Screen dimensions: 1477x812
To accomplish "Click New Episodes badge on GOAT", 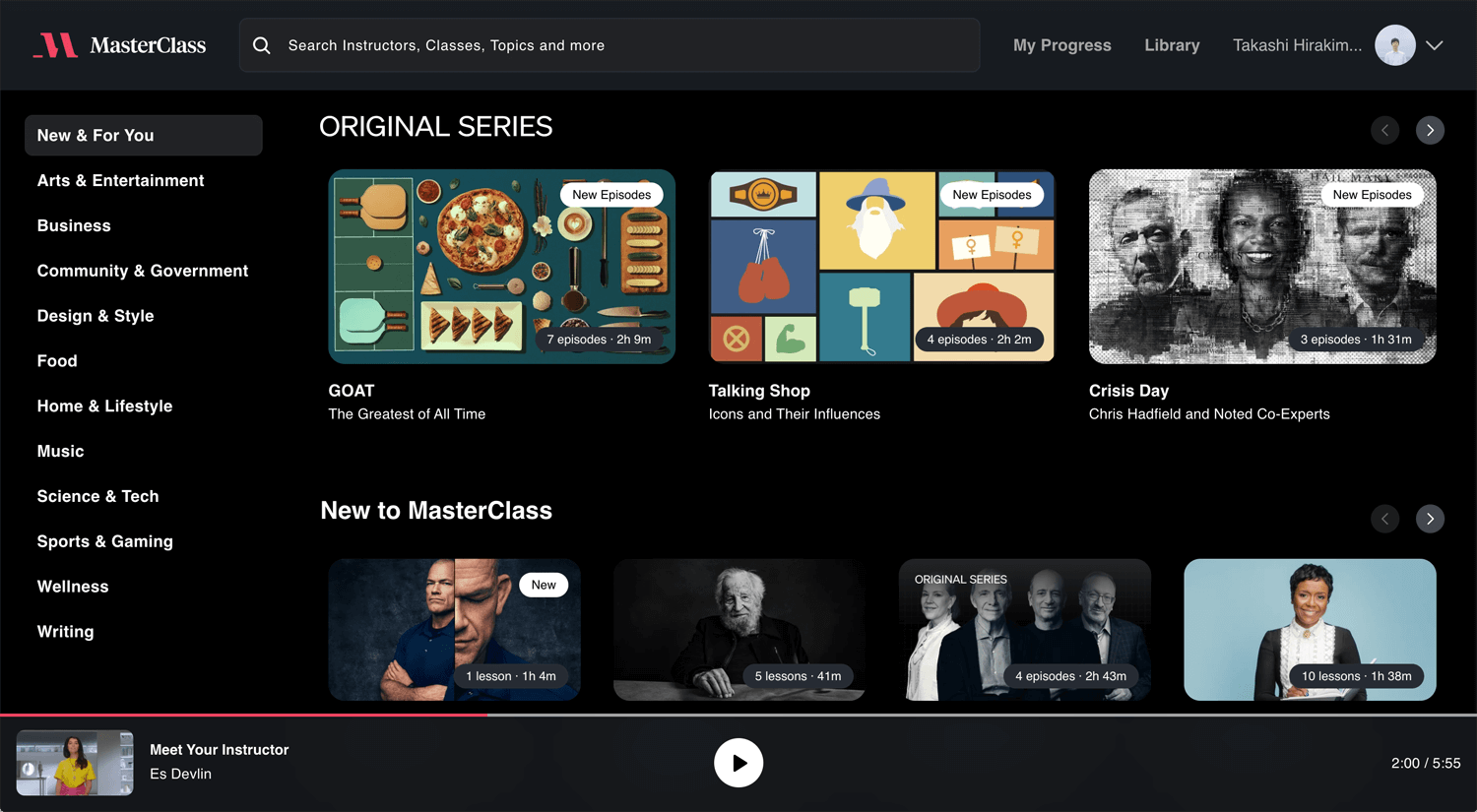I will 611,195.
